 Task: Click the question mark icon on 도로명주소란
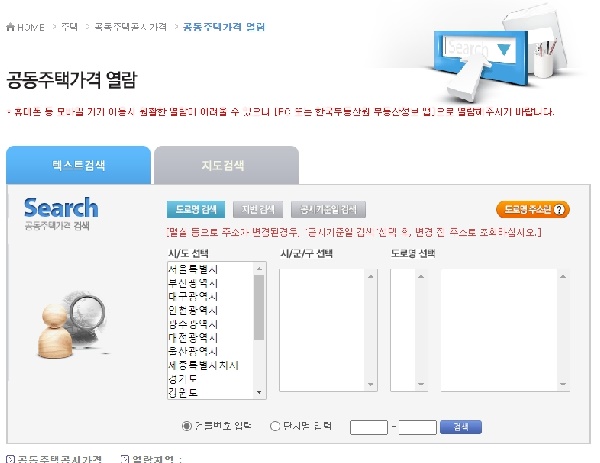[x=559, y=210]
